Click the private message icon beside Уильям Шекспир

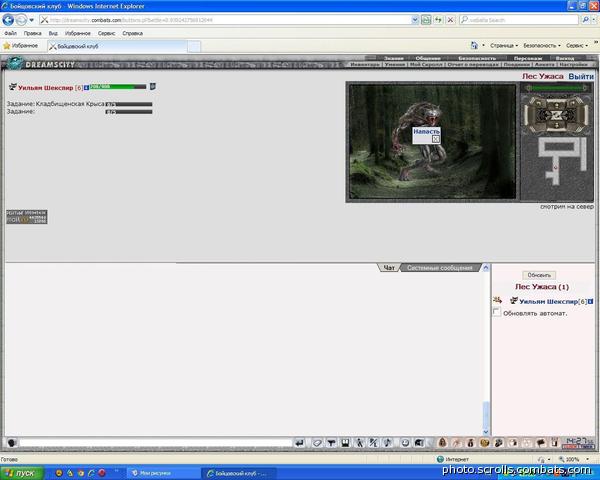[497, 300]
